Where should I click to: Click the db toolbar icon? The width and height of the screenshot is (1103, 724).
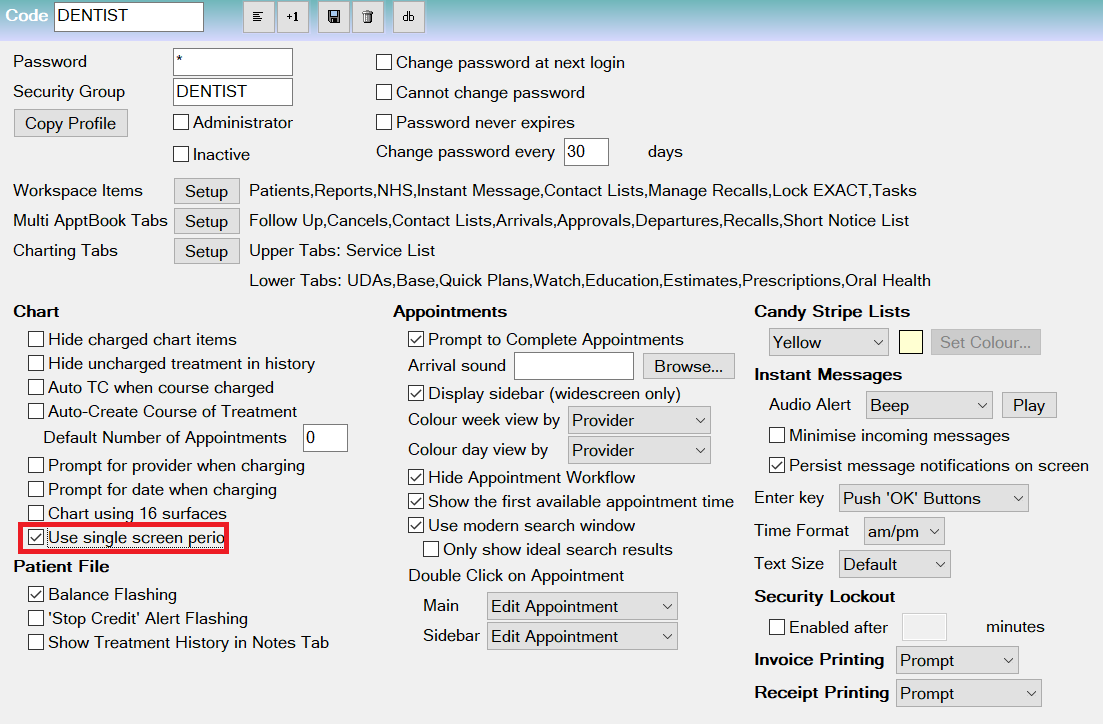pyautogui.click(x=409, y=17)
